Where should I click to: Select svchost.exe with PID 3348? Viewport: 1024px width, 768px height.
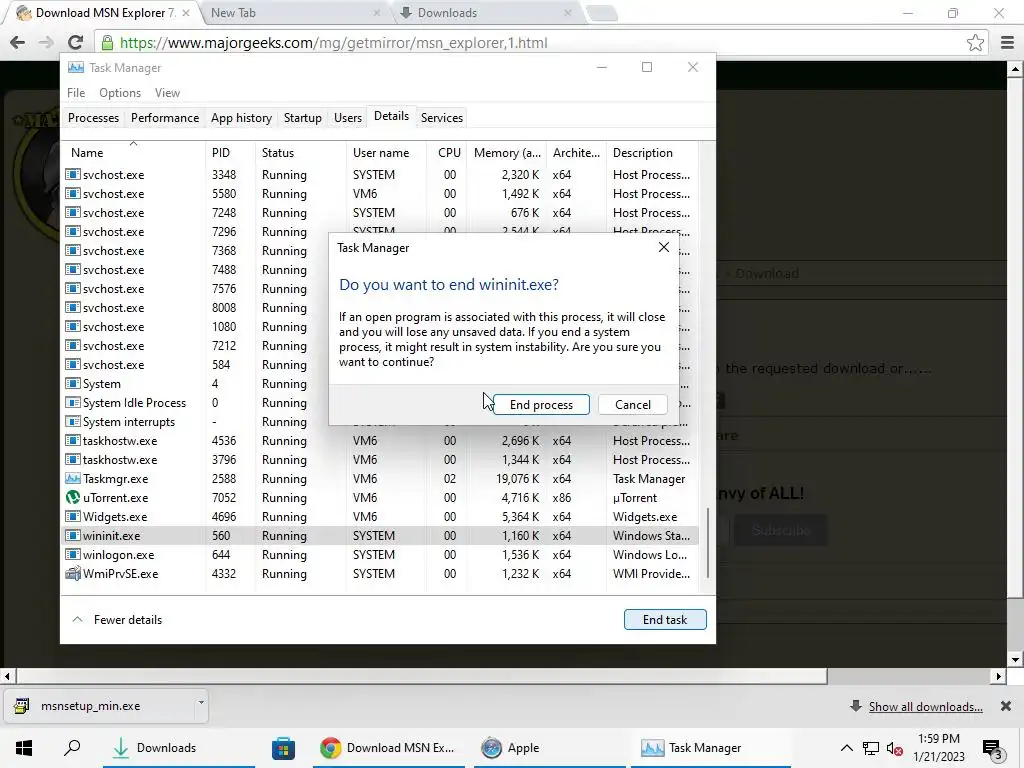380,175
